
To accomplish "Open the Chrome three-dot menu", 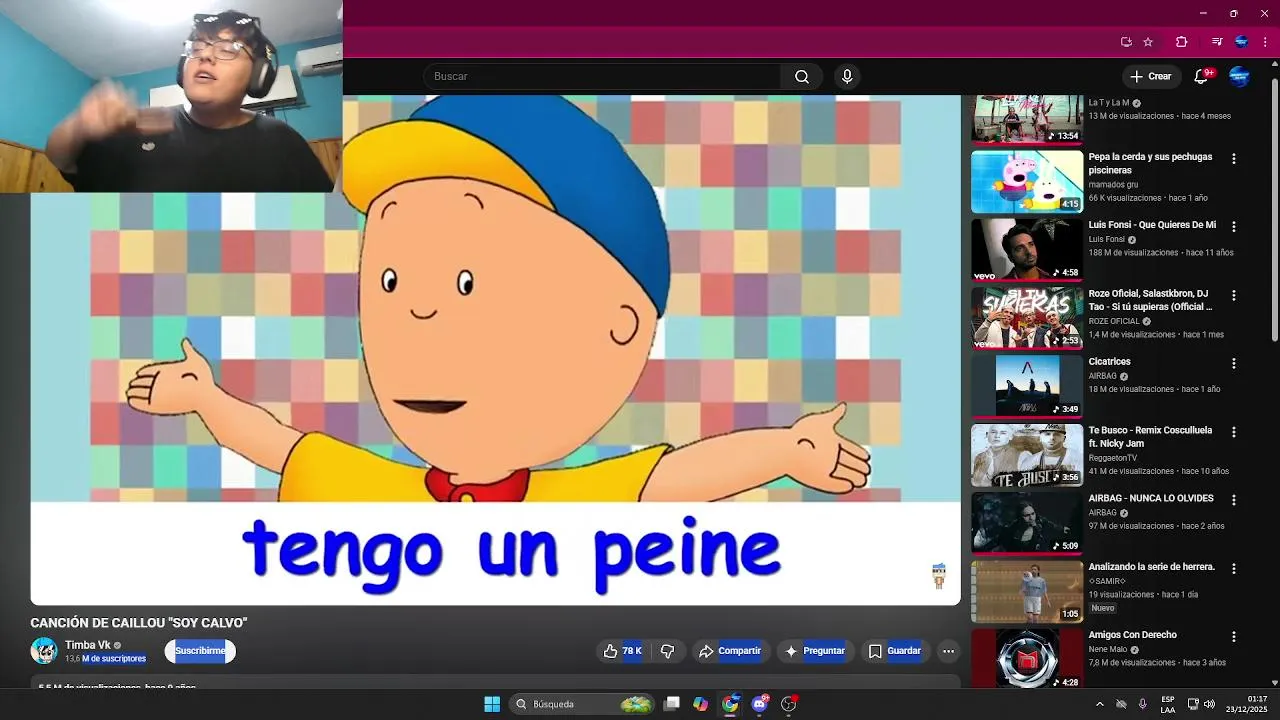I will tap(1265, 42).
